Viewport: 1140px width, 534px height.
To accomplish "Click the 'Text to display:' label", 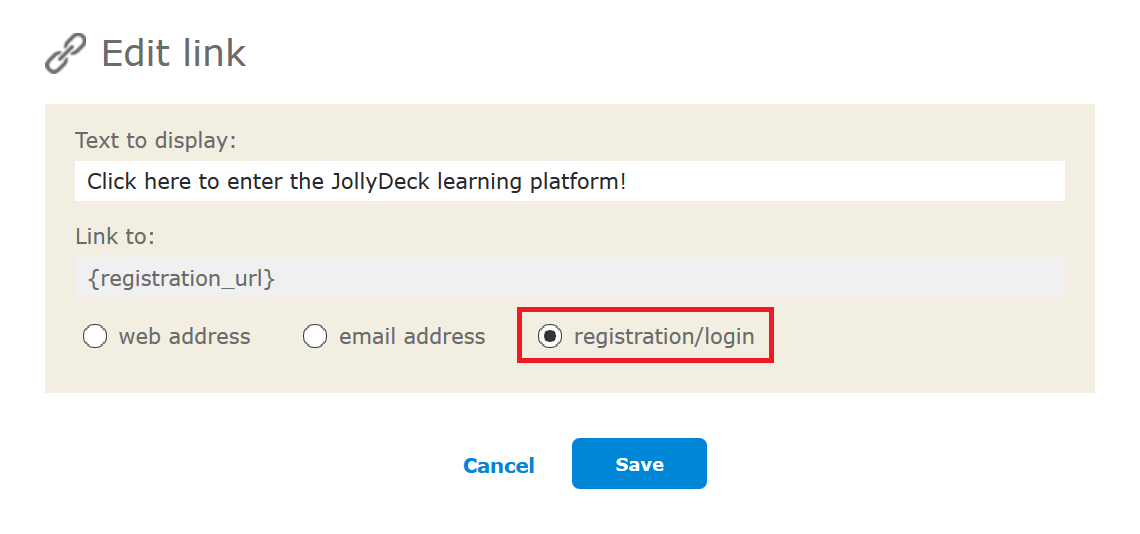I will [156, 140].
